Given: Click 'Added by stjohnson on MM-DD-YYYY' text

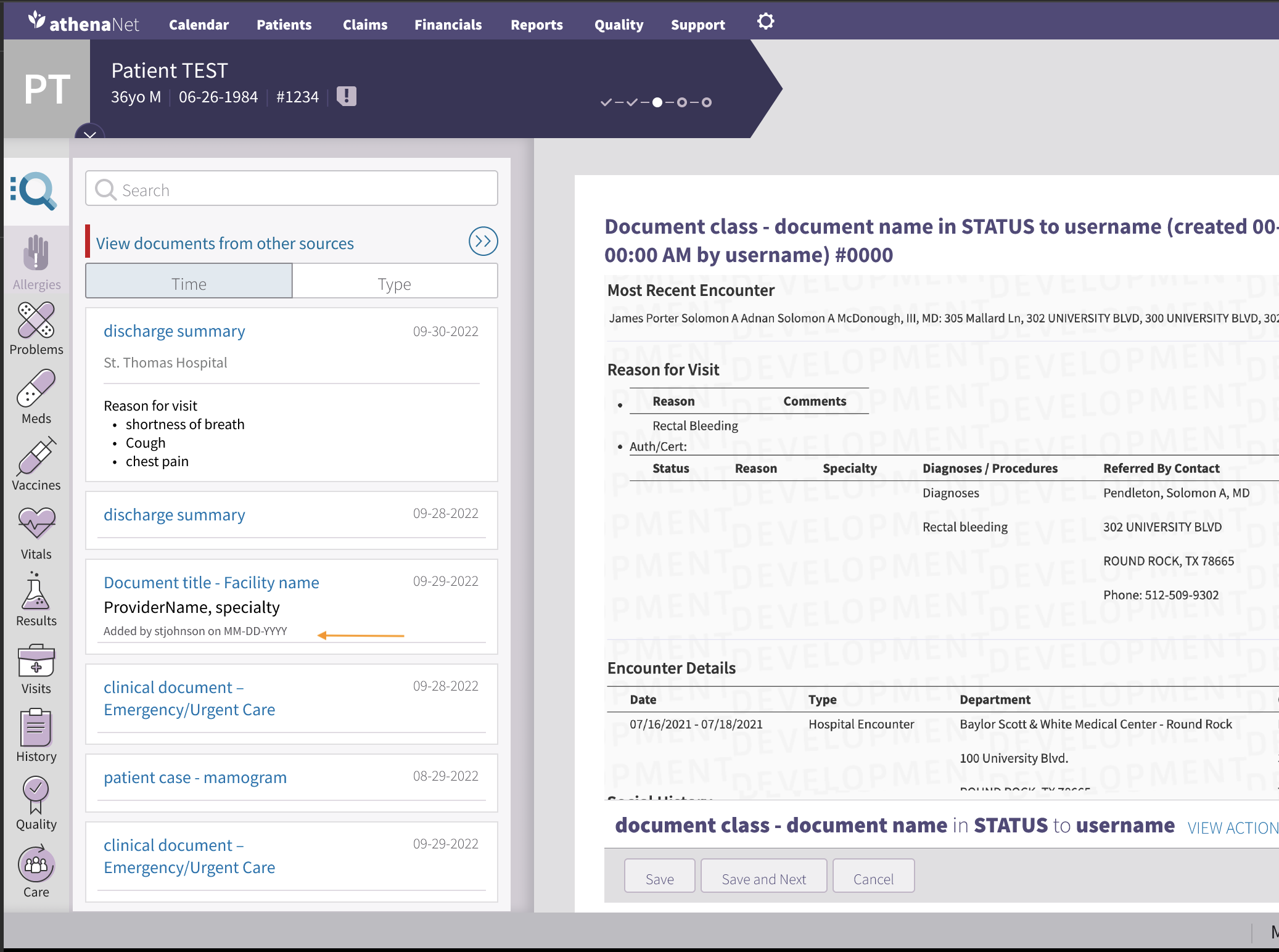Looking at the screenshot, I should click(x=195, y=631).
